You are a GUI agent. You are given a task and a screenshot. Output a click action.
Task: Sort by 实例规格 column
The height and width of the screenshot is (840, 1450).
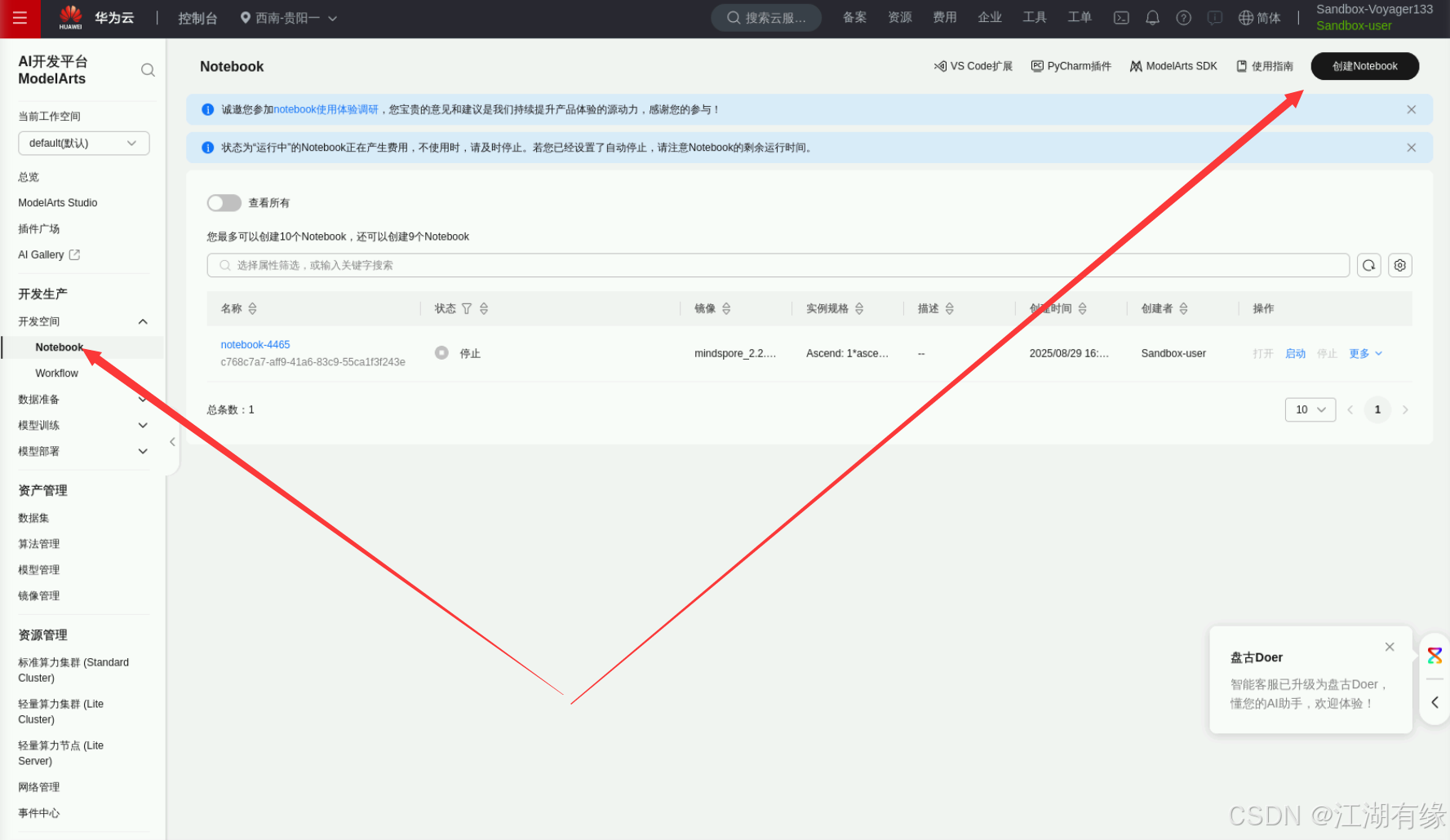(859, 308)
